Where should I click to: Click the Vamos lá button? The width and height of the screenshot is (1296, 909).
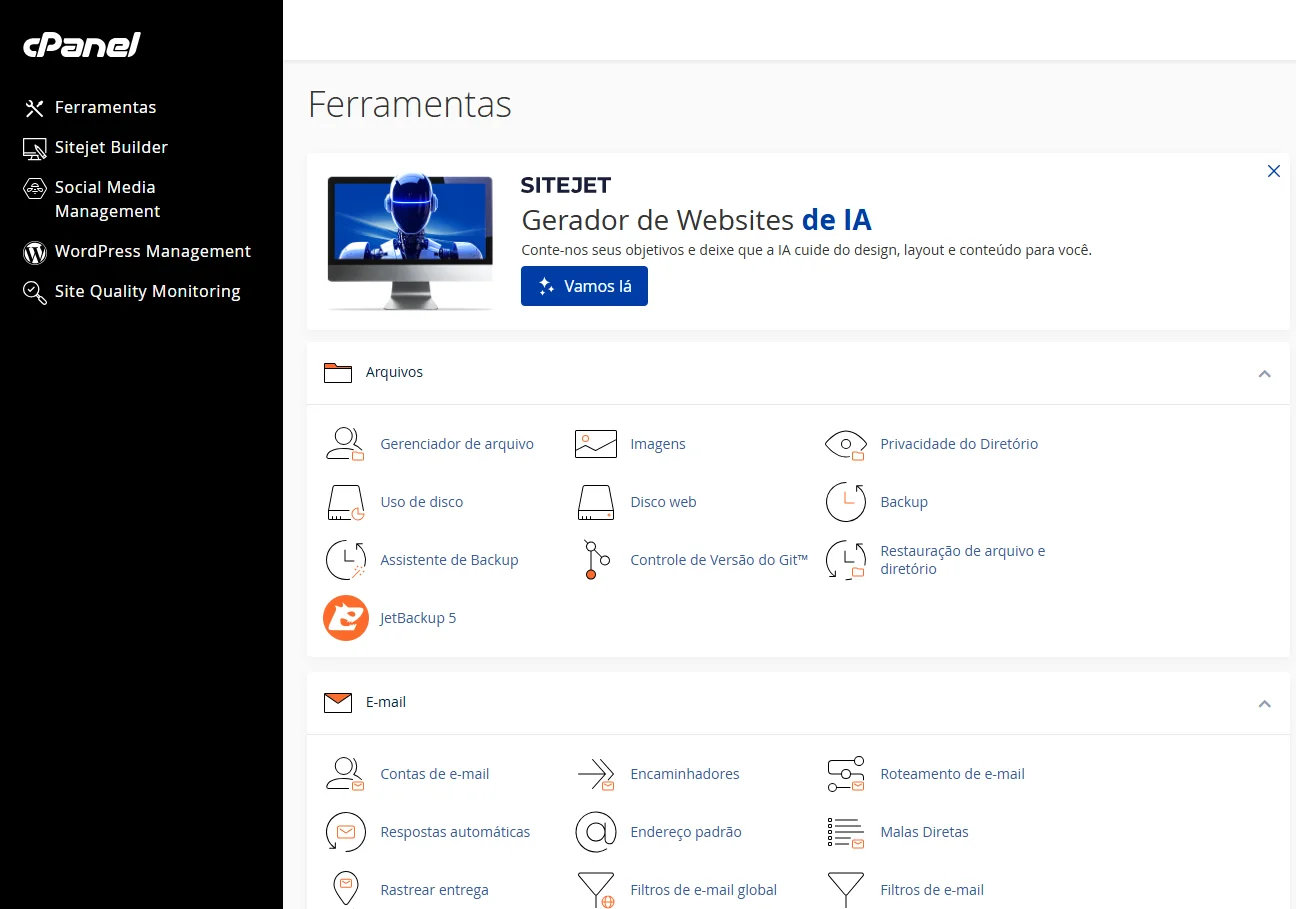(x=584, y=286)
